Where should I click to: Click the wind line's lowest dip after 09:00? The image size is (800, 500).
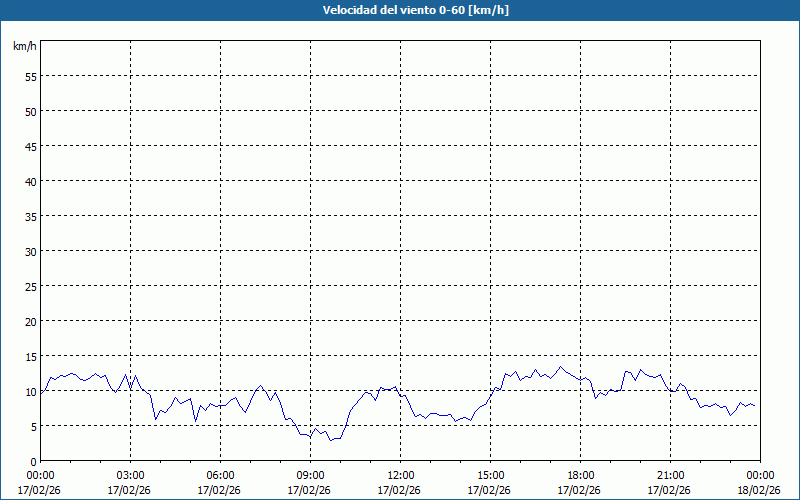[331, 440]
